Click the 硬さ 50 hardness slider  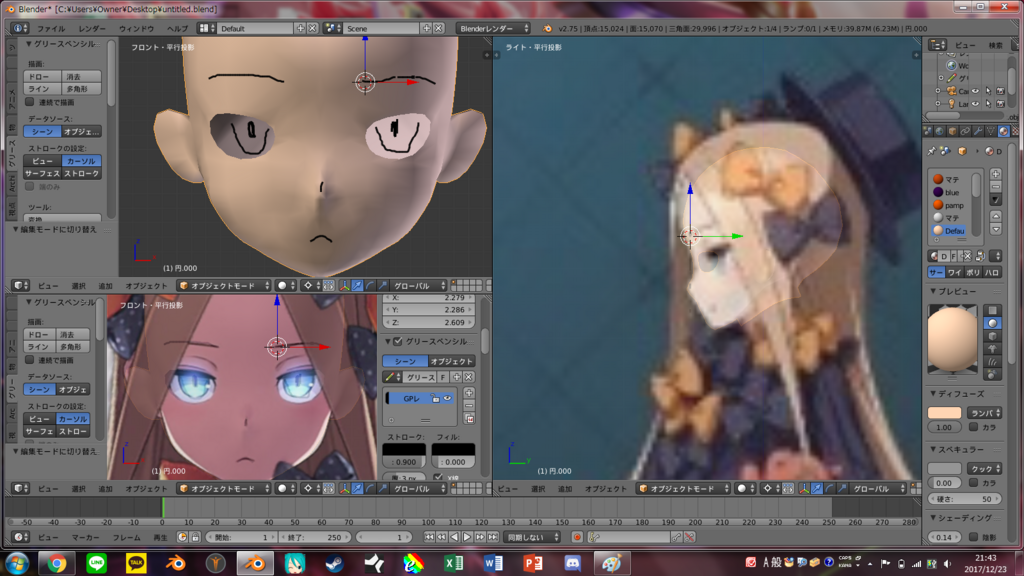pos(964,499)
